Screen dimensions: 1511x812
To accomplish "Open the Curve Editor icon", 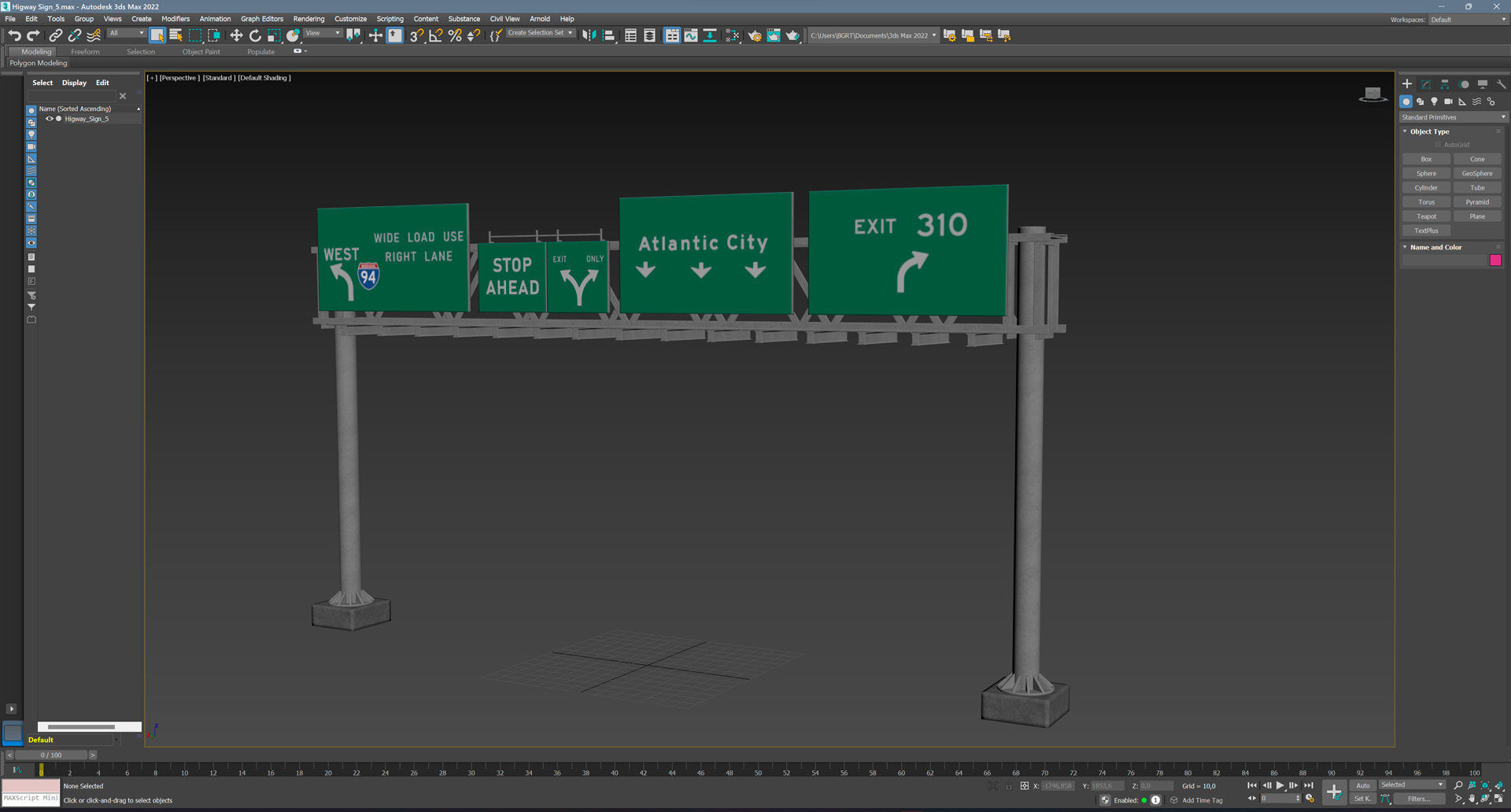I will point(690,35).
